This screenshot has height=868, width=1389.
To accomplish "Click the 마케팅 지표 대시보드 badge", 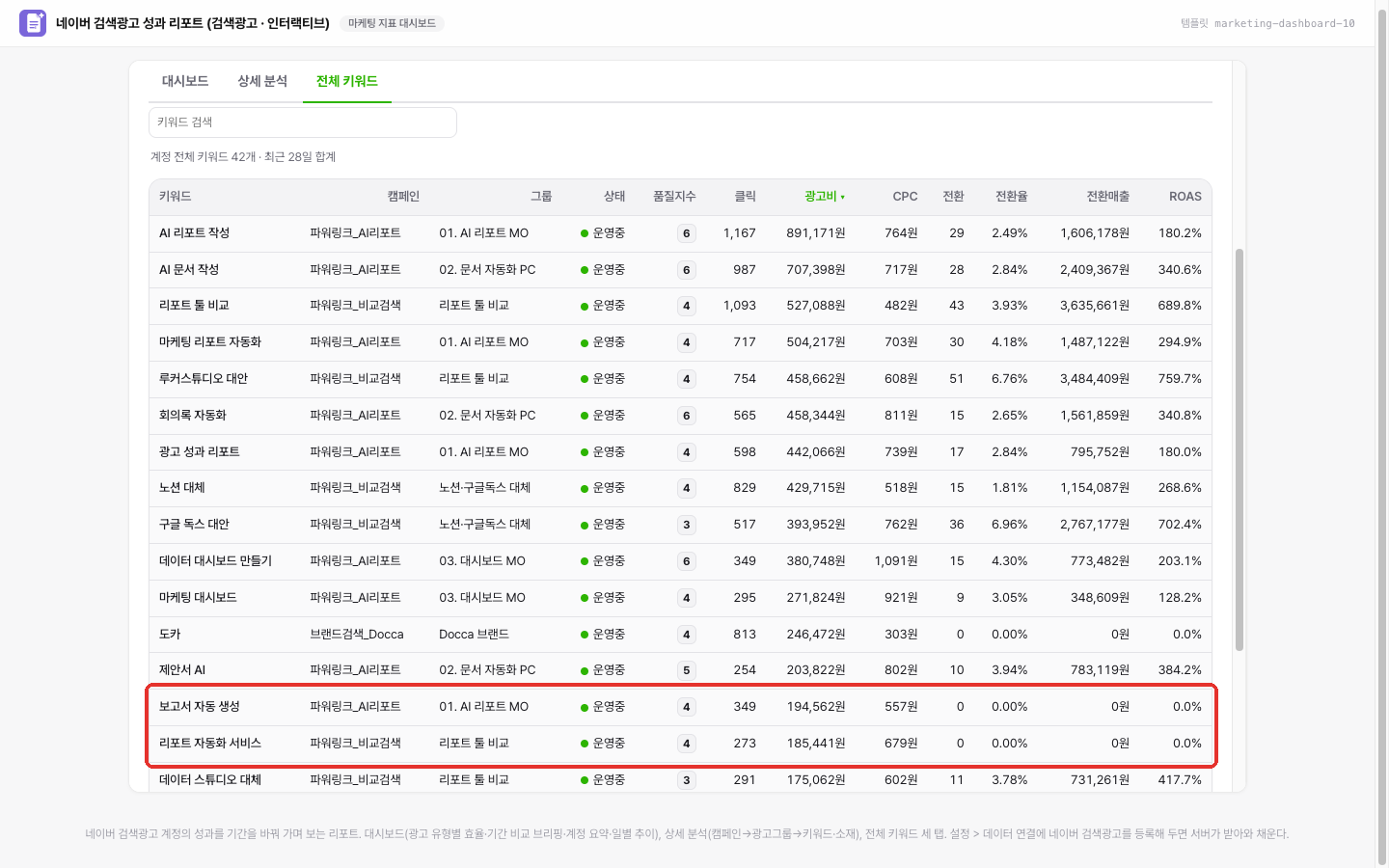I will tap(392, 23).
